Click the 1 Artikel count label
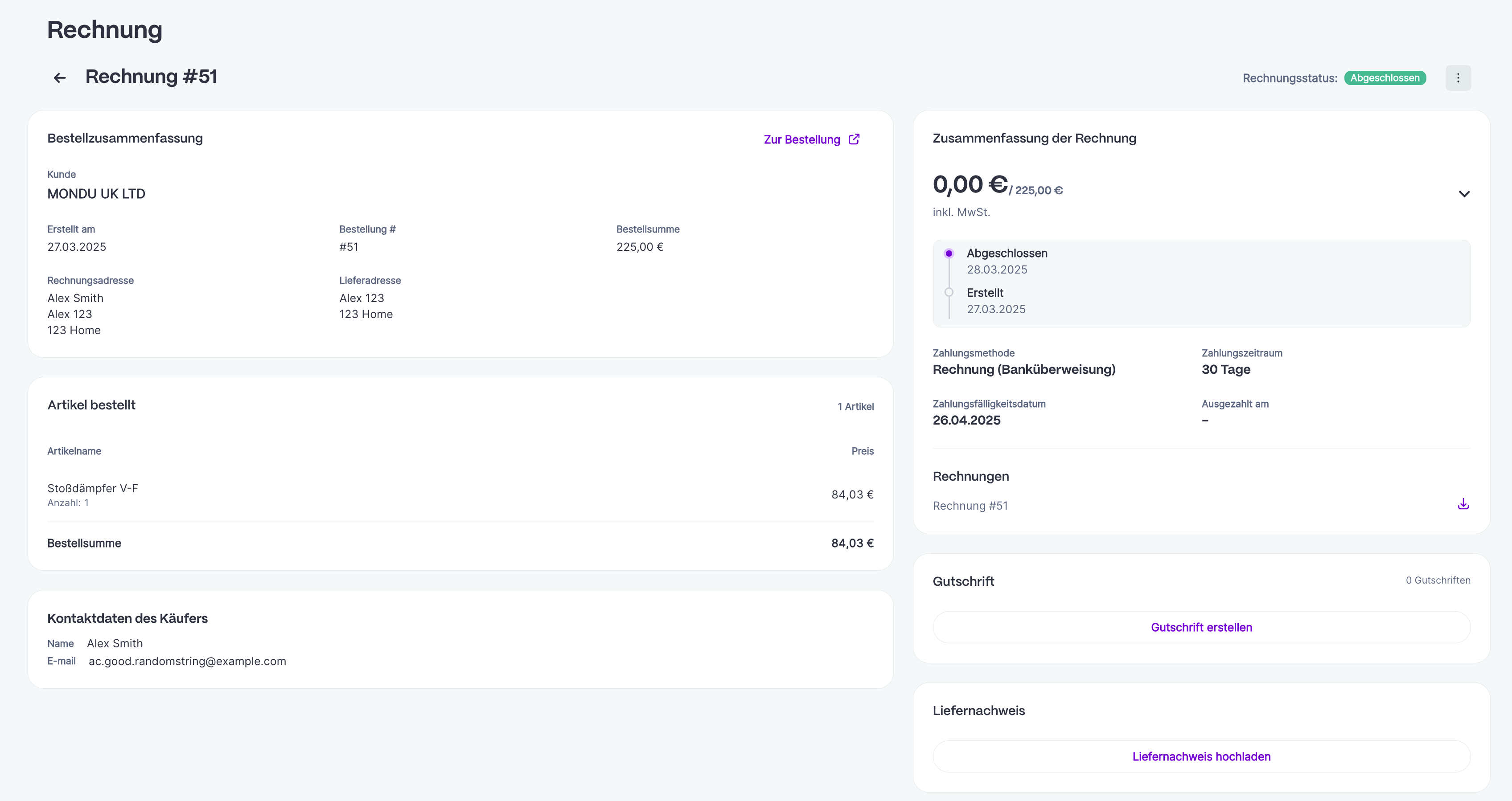This screenshot has height=801, width=1512. click(x=855, y=406)
